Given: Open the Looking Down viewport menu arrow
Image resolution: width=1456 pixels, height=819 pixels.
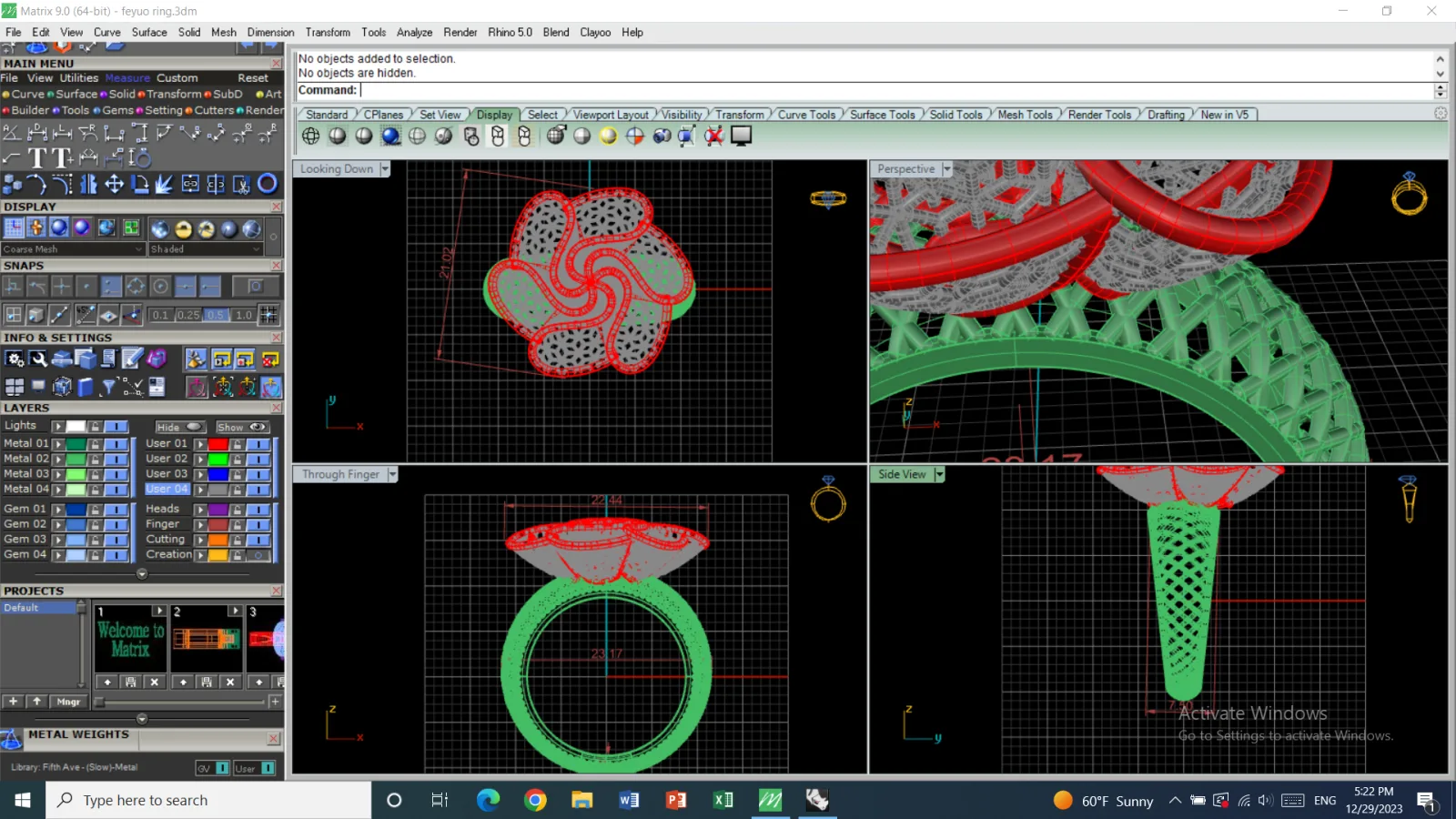Looking at the screenshot, I should 385,169.
